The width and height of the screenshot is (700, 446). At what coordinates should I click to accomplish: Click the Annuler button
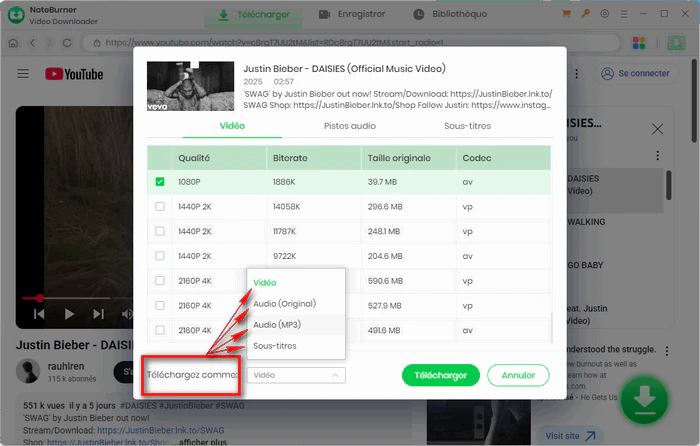pos(518,375)
